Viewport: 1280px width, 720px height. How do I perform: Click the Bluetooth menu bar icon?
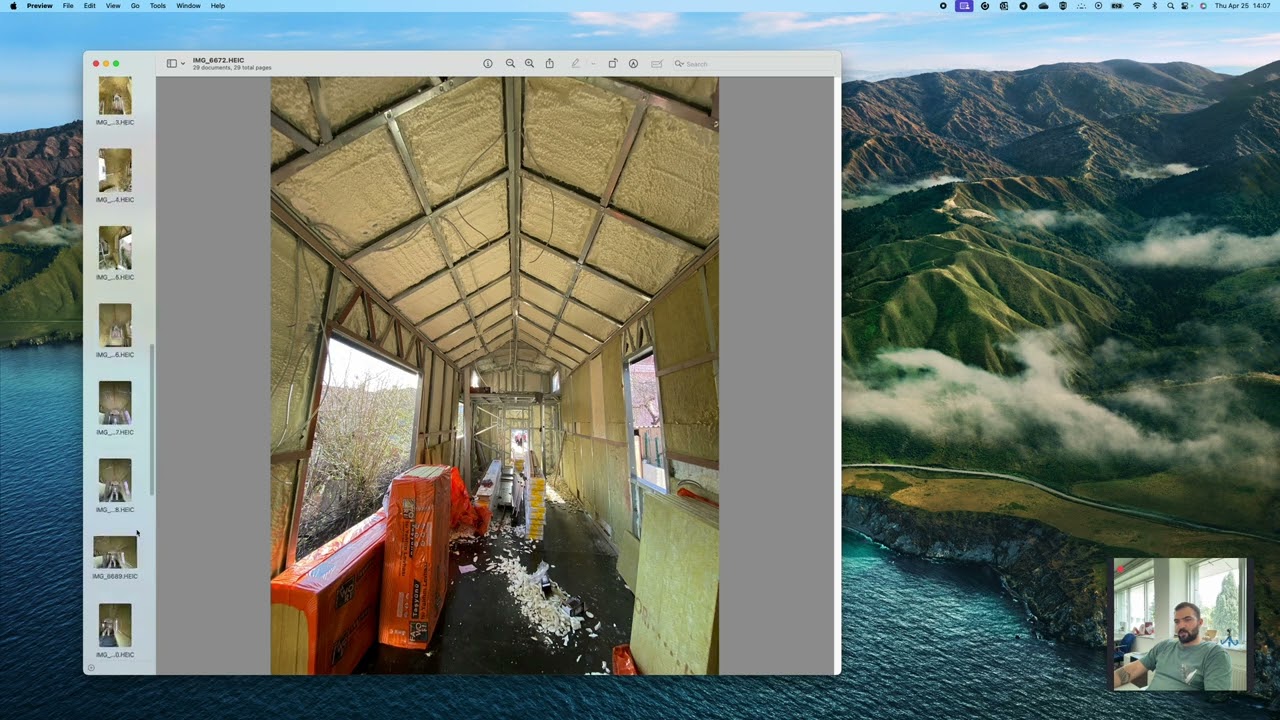1154,6
